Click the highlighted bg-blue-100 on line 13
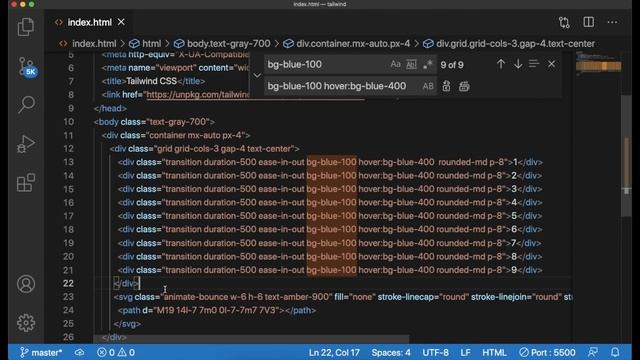The image size is (640, 360). coord(331,162)
